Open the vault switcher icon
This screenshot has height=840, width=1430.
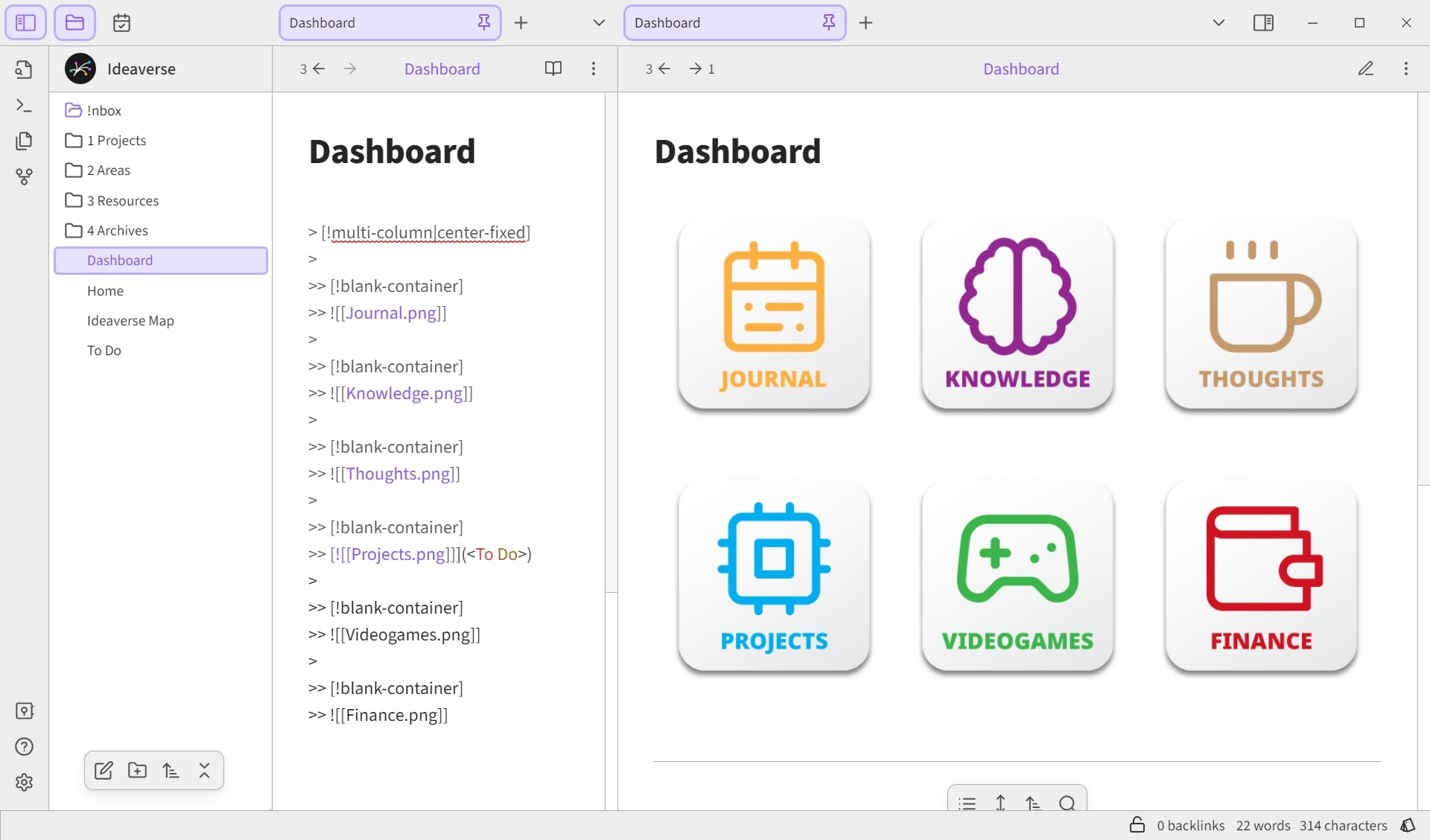24,710
